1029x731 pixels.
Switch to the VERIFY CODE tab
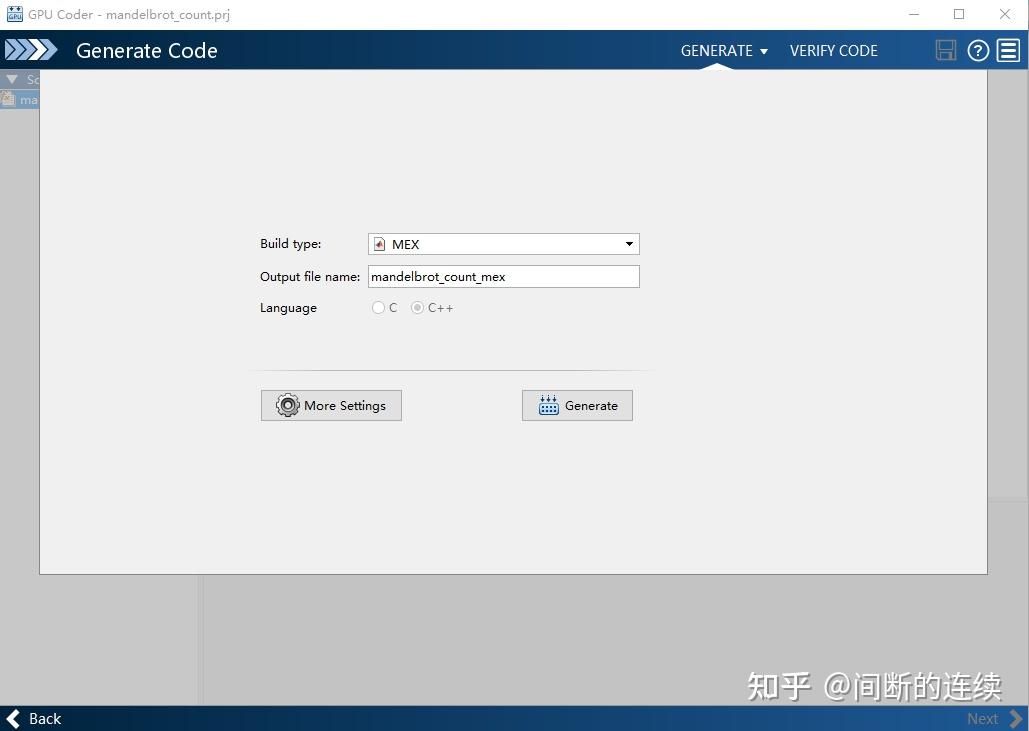(x=833, y=50)
